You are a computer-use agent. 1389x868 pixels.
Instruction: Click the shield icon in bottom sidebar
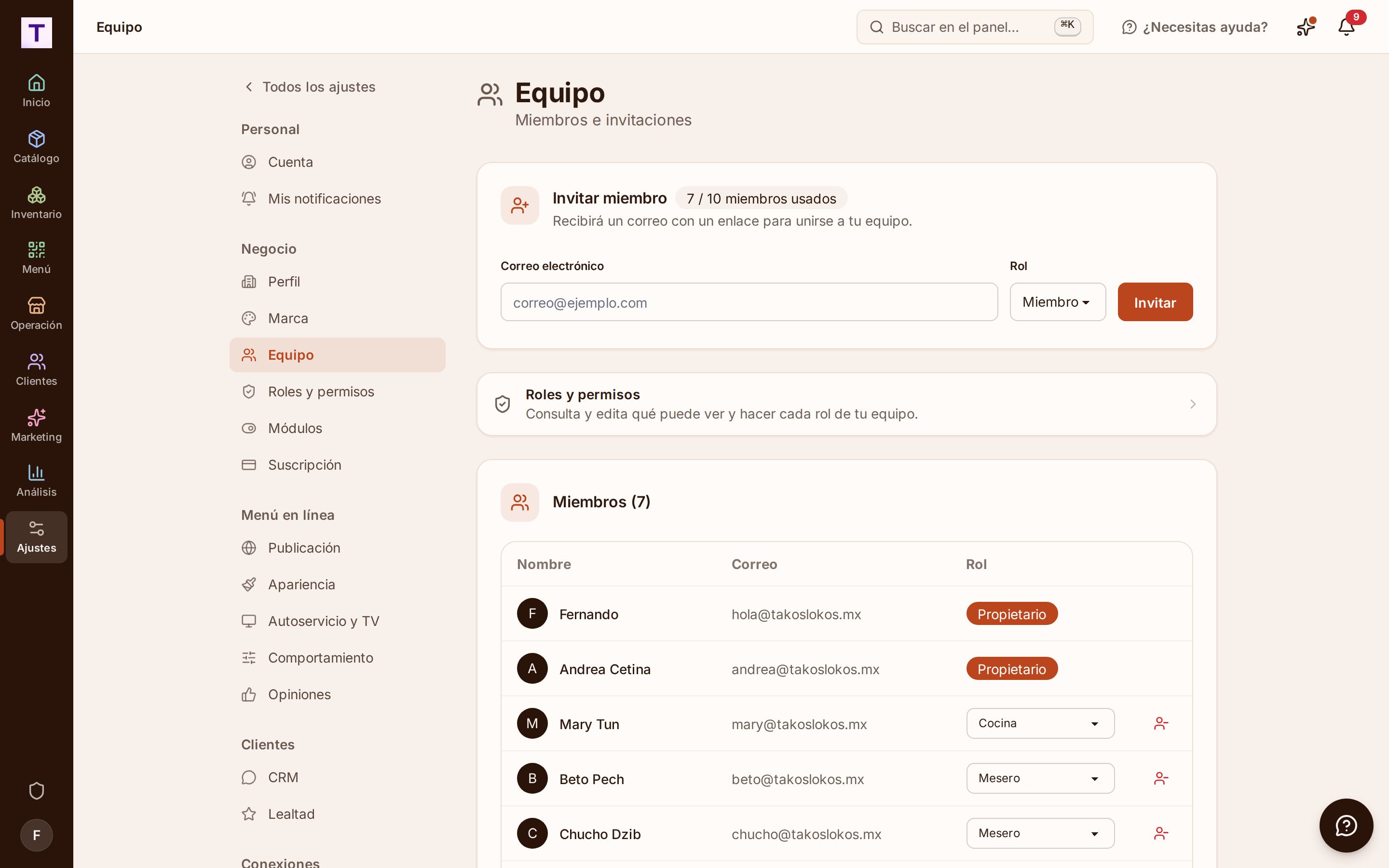coord(36,790)
